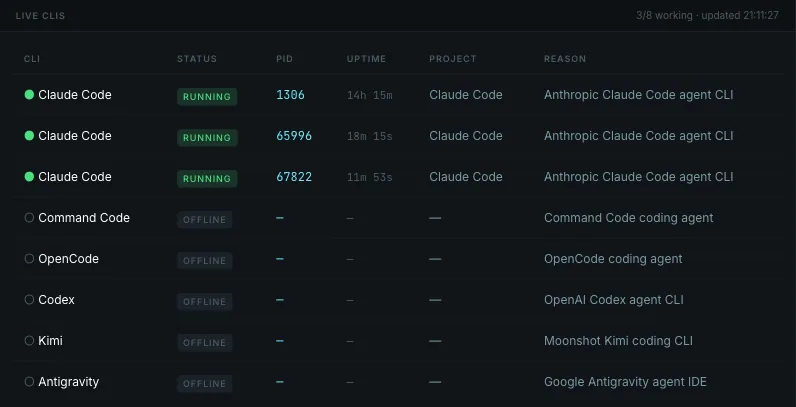The height and width of the screenshot is (407, 796).
Task: Click 'Google Antigravity agent IDE' reason text
Action: click(625, 382)
